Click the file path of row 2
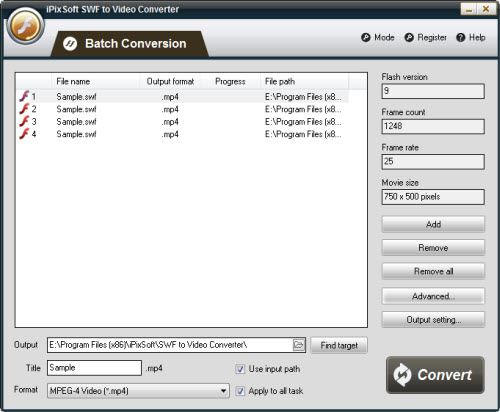This screenshot has height=412, width=500. [x=303, y=109]
